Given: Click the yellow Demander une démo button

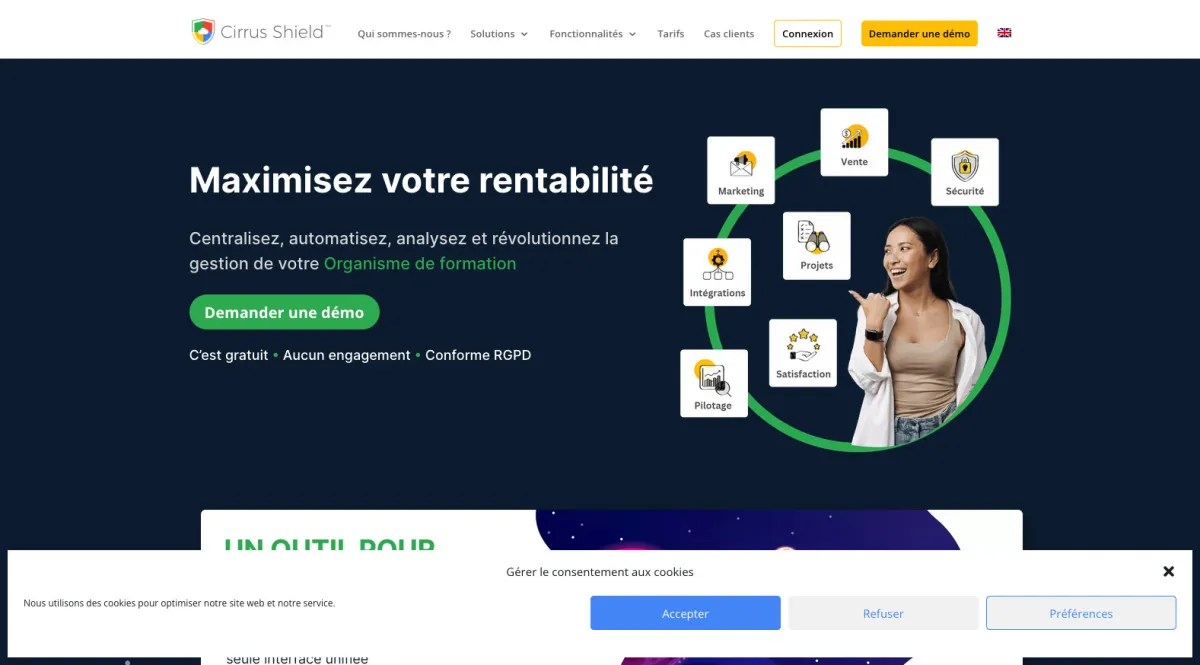Looking at the screenshot, I should (919, 33).
